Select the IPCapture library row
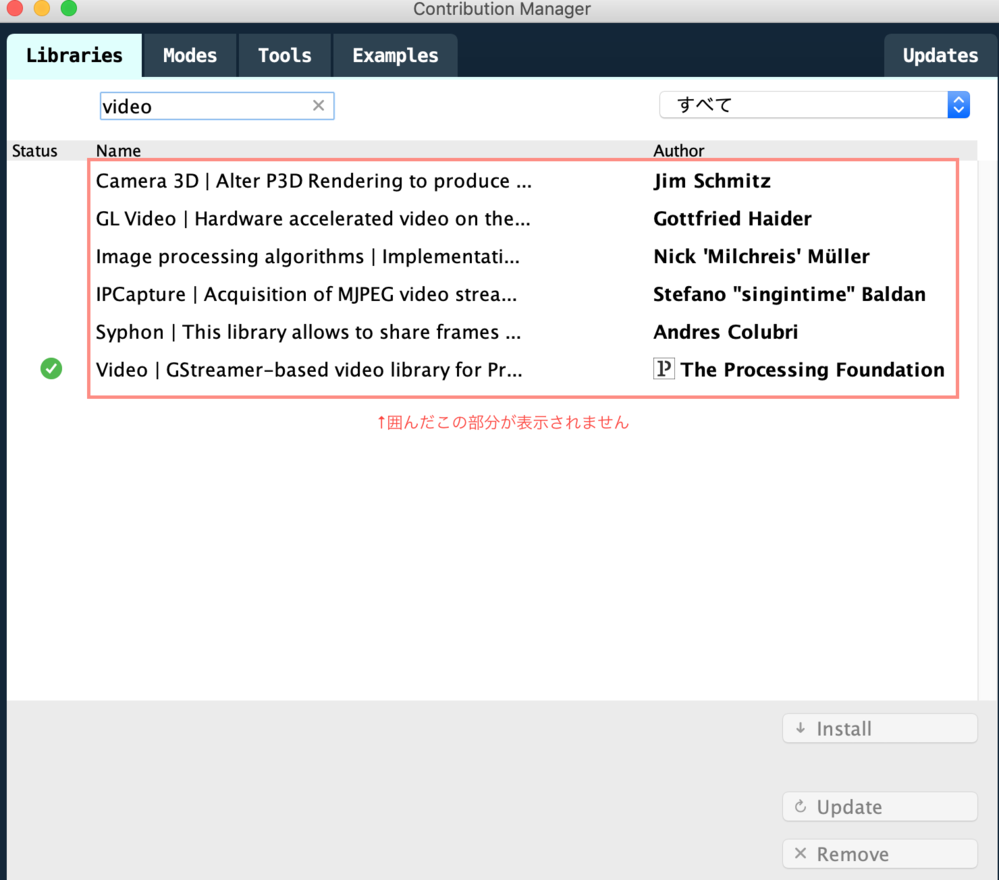 (x=492, y=294)
